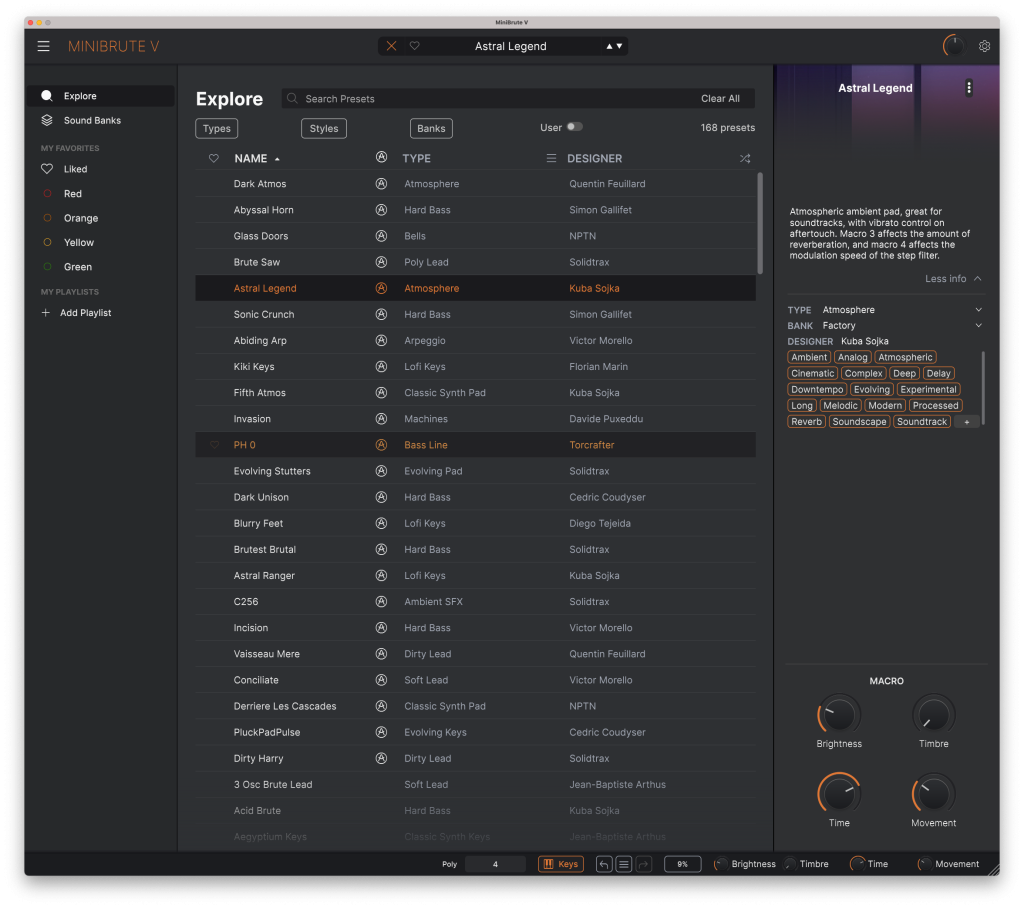
Task: Toggle the Keys keyboard button
Action: coord(560,864)
